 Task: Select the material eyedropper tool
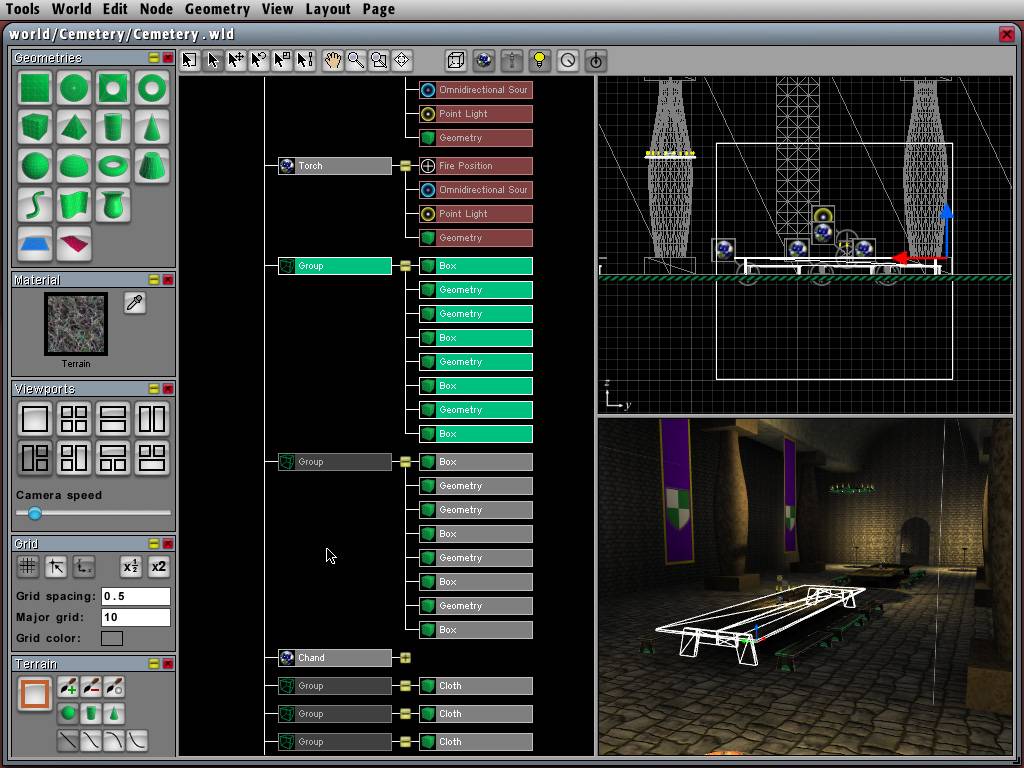coord(134,303)
